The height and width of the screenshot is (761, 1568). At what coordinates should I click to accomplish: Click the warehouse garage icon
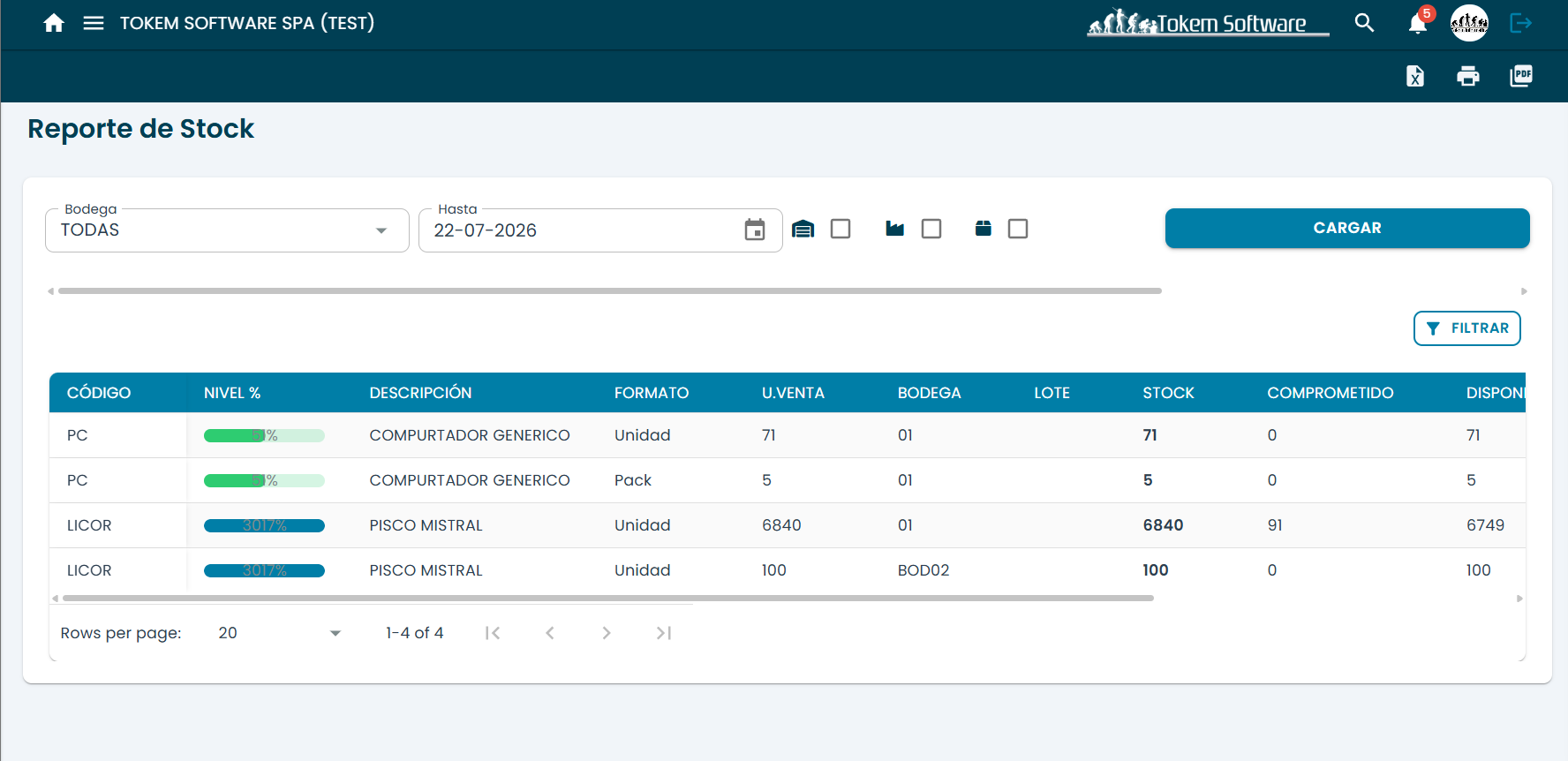pyautogui.click(x=803, y=230)
